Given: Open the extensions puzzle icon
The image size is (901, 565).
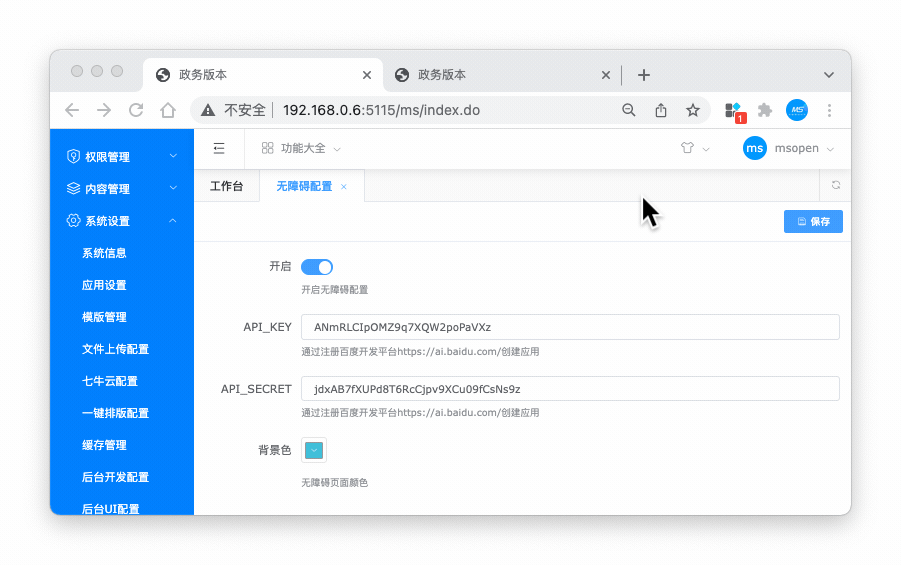Looking at the screenshot, I should pos(765,110).
